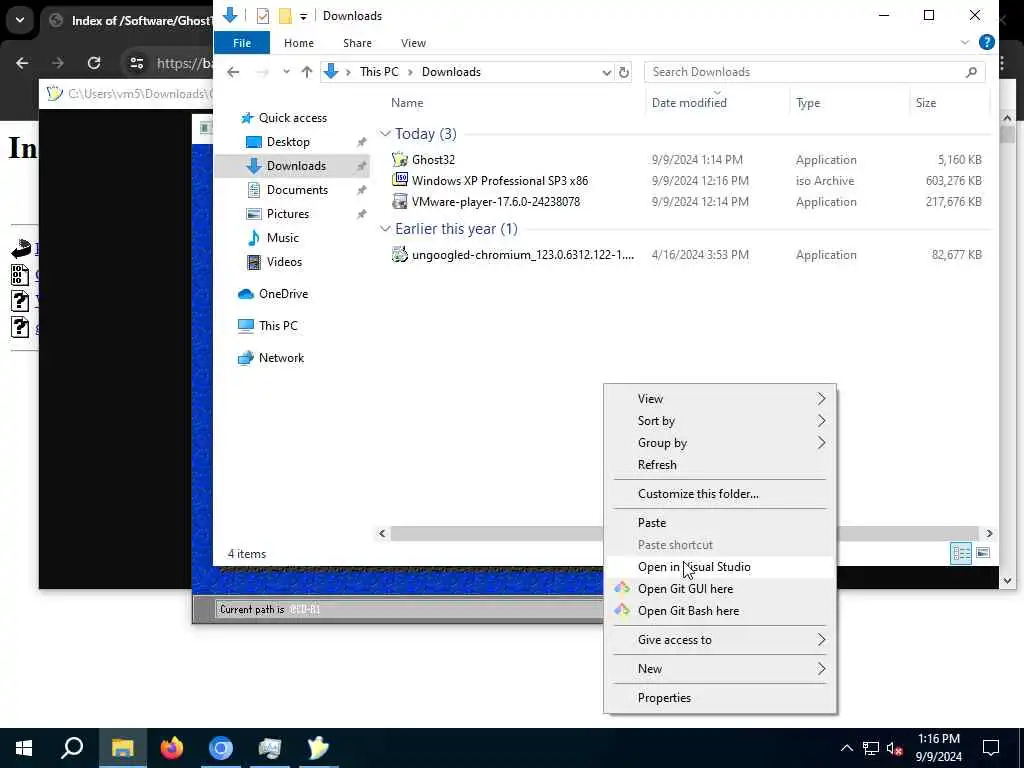Choose Customize this folder...
Image resolution: width=1024 pixels, height=768 pixels.
point(720,494)
